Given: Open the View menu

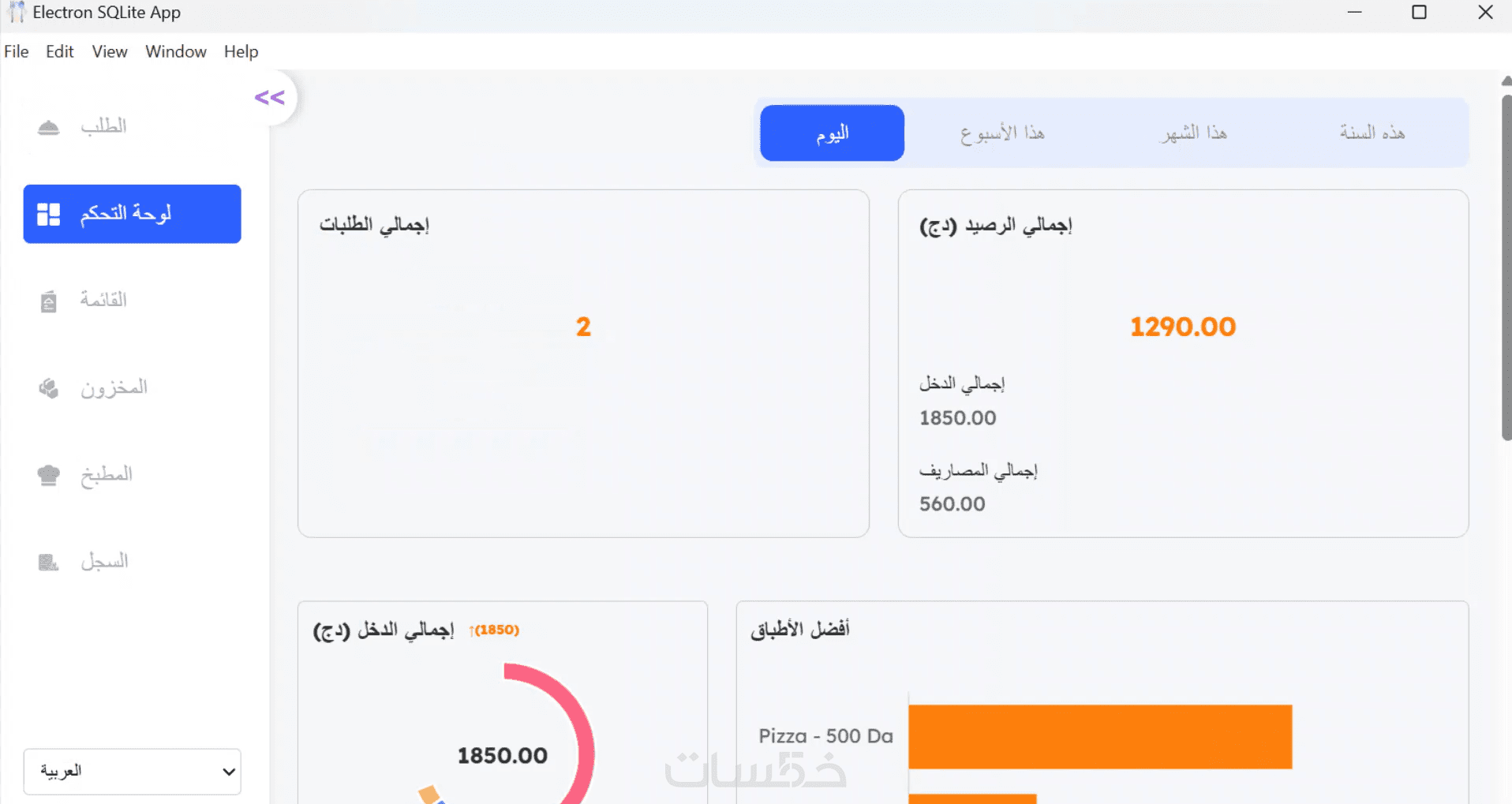Looking at the screenshot, I should coord(110,52).
